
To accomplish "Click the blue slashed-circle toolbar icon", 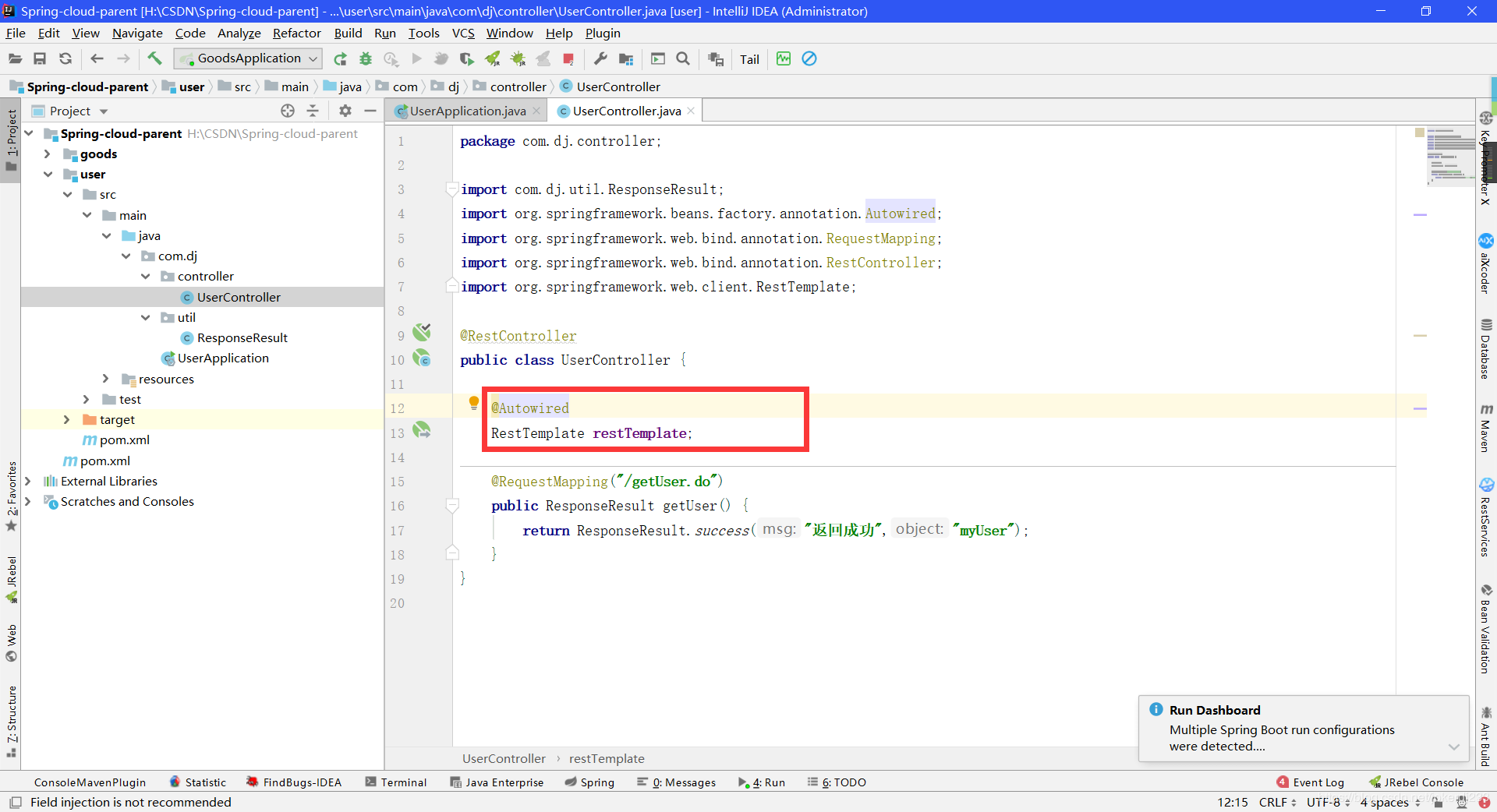I will [x=809, y=59].
